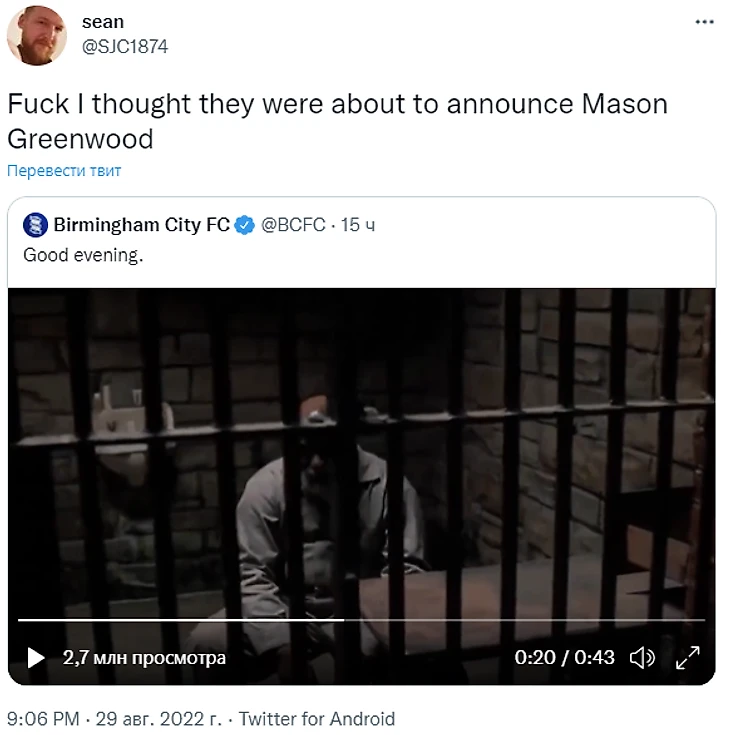Click the video frame of the prison cell
Viewport: 730px width, 735px height.
(x=361, y=450)
